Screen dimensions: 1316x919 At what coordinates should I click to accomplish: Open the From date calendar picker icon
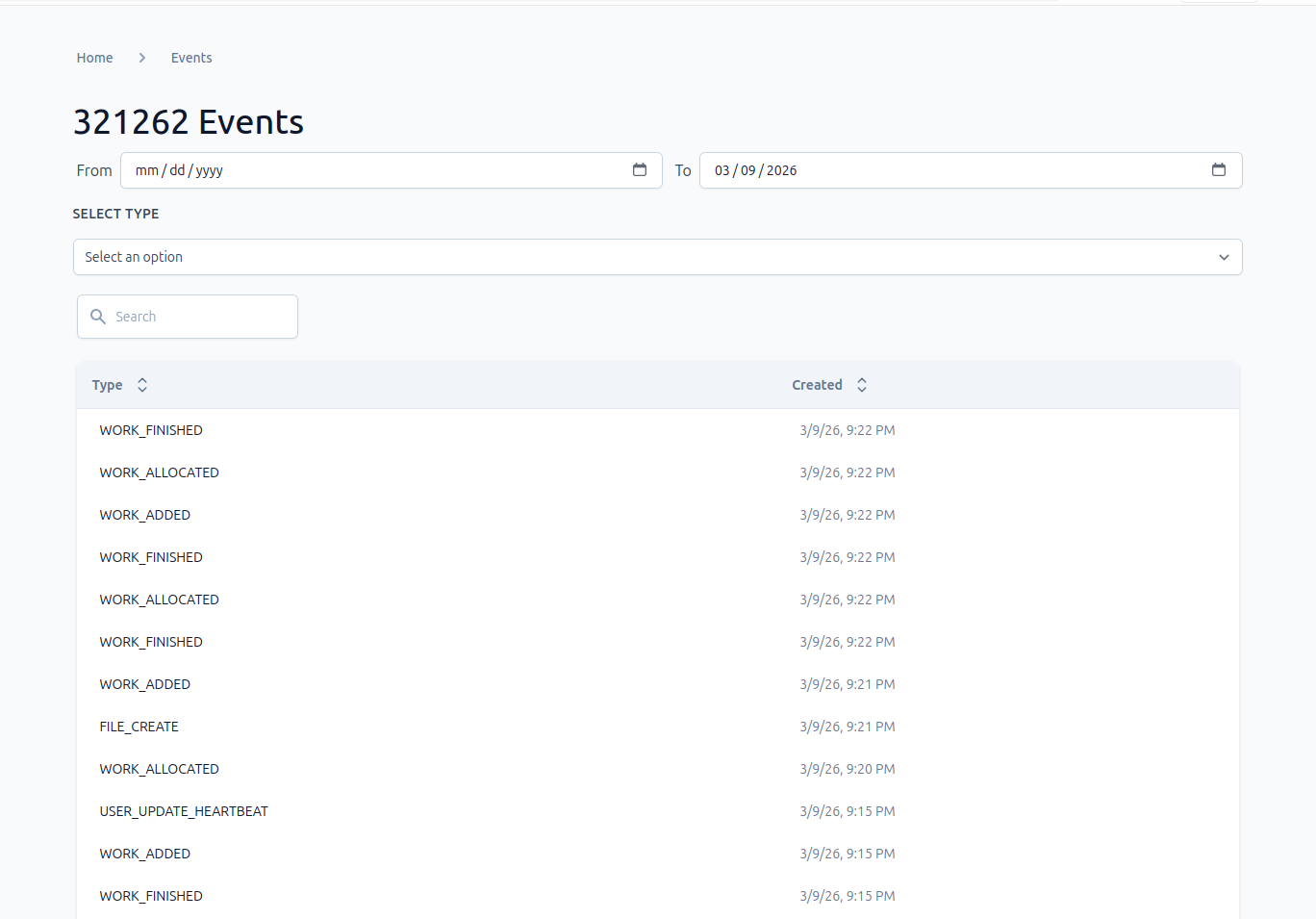pyautogui.click(x=640, y=170)
